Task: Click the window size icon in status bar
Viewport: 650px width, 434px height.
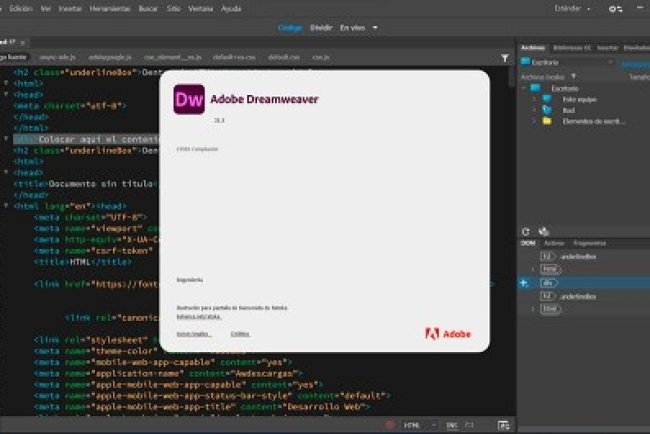Action: pos(469,425)
